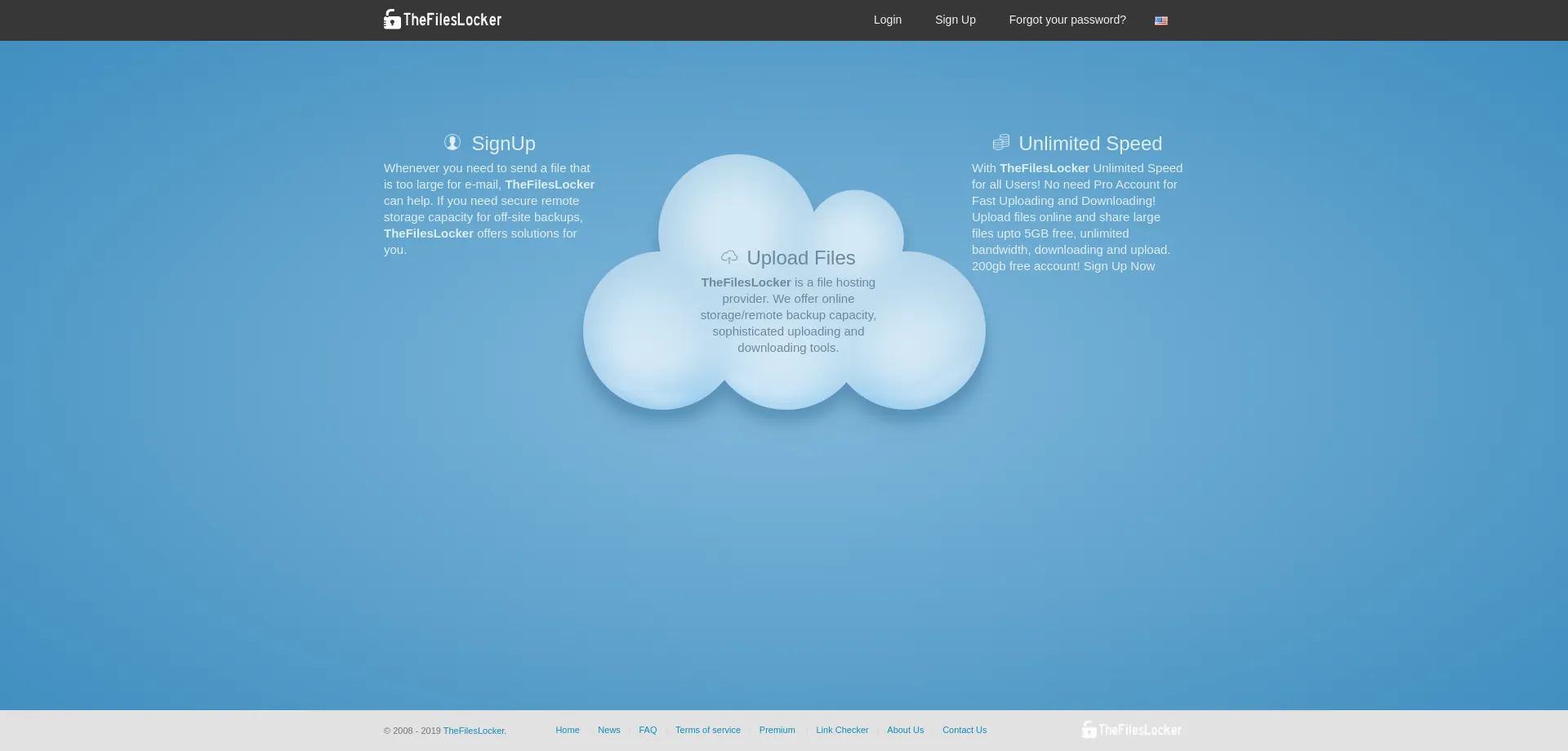Click the footer TheFilesLocker logo

pyautogui.click(x=1132, y=730)
